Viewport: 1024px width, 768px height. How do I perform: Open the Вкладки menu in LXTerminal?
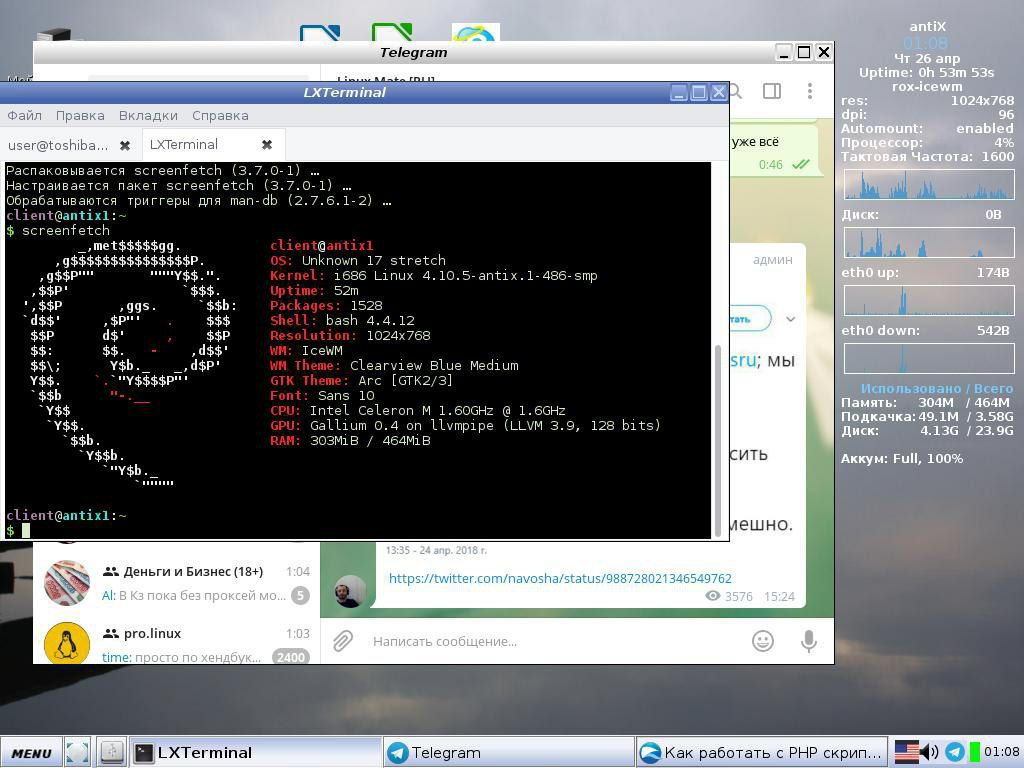click(148, 116)
